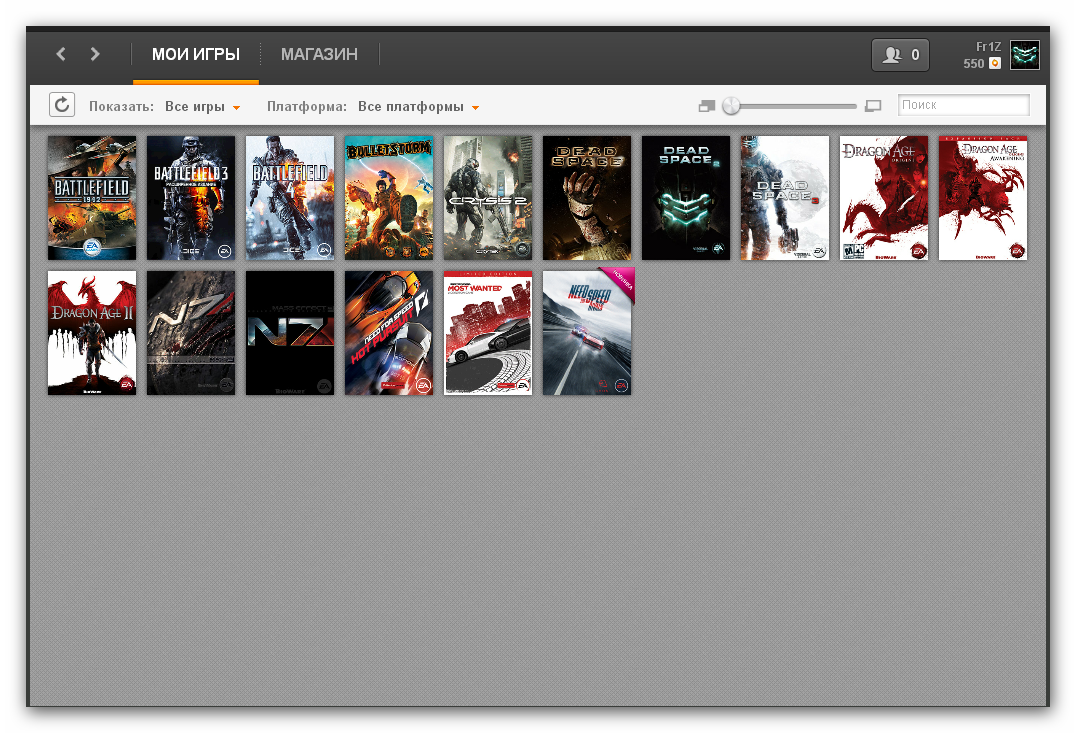The height and width of the screenshot is (733, 1076).
Task: Switch to the МАГАЗИН tab
Action: coord(319,54)
